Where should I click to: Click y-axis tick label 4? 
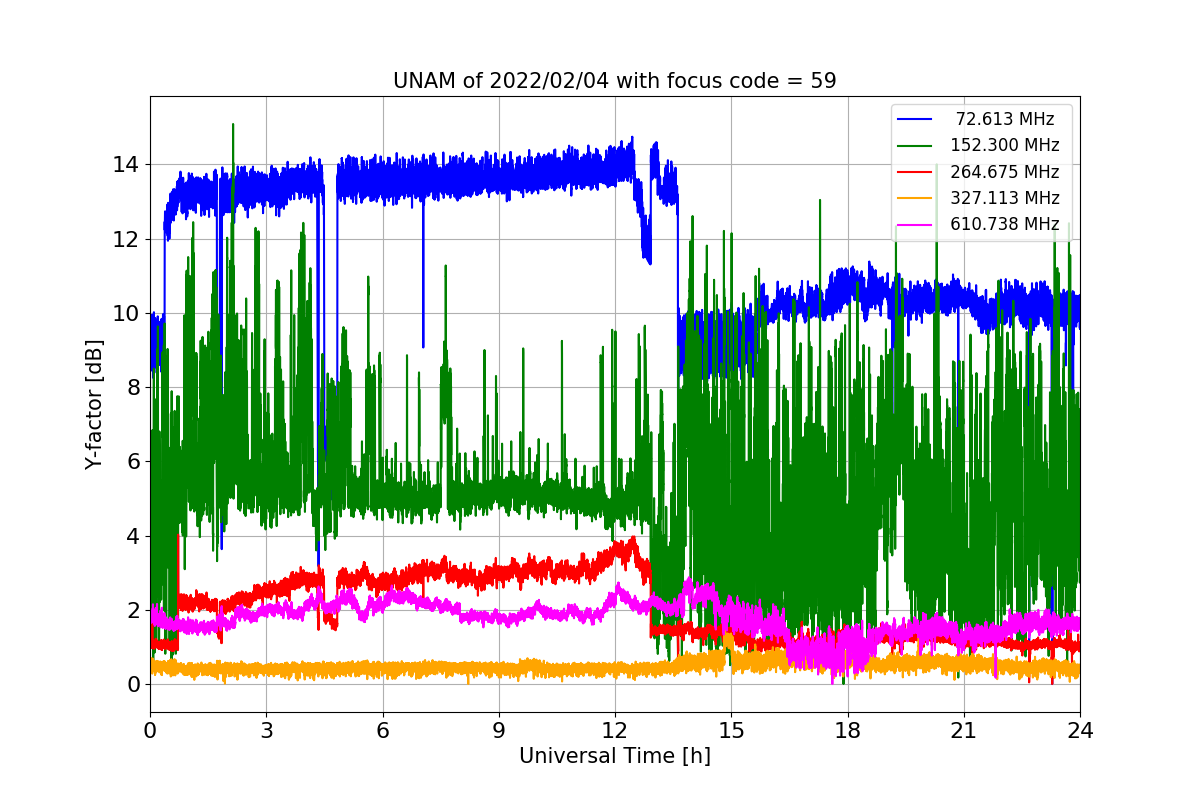coord(132,536)
